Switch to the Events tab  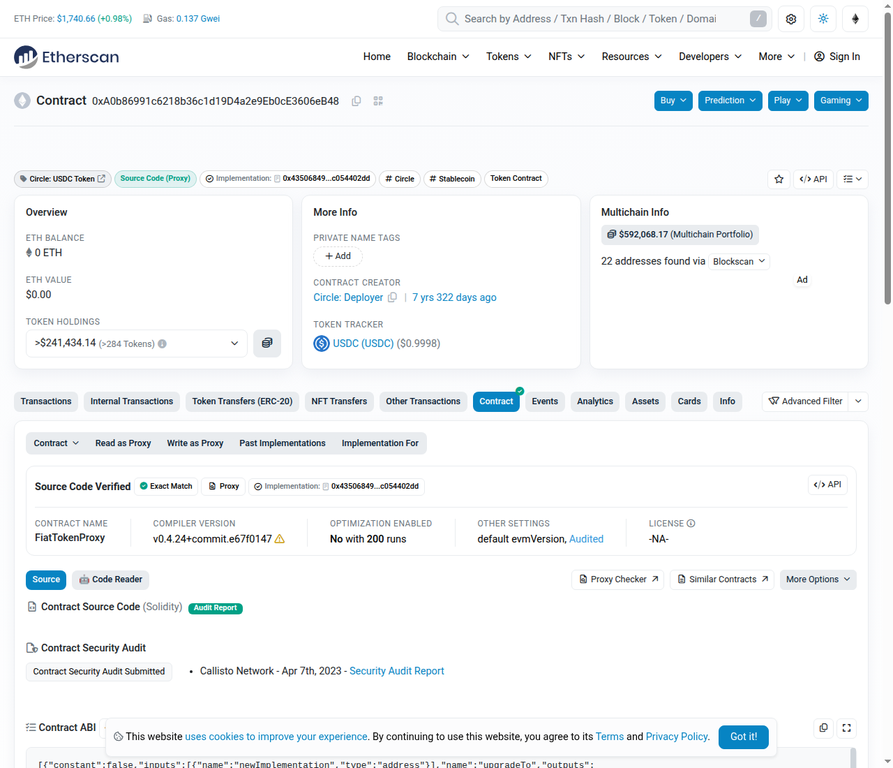coord(545,401)
